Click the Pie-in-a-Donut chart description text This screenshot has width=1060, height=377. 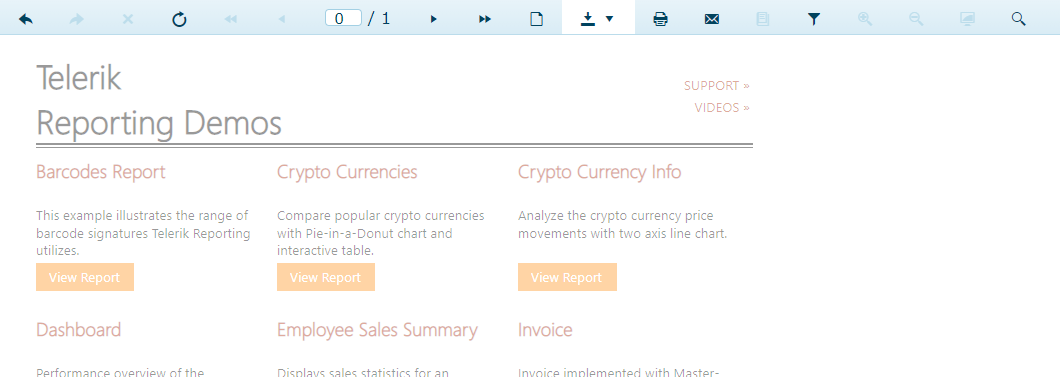tap(381, 233)
